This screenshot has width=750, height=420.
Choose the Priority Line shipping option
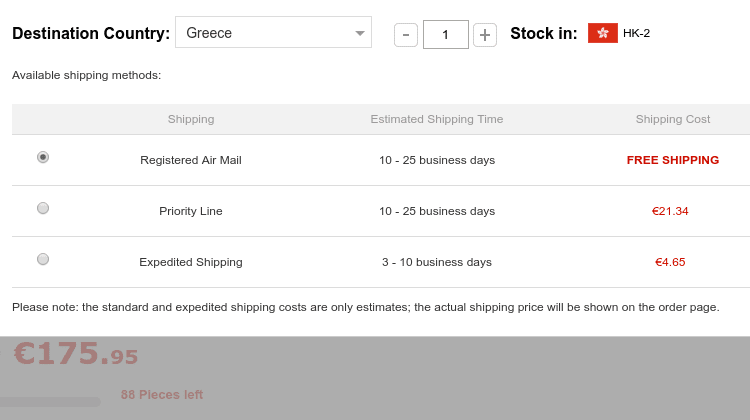pyautogui.click(x=43, y=208)
